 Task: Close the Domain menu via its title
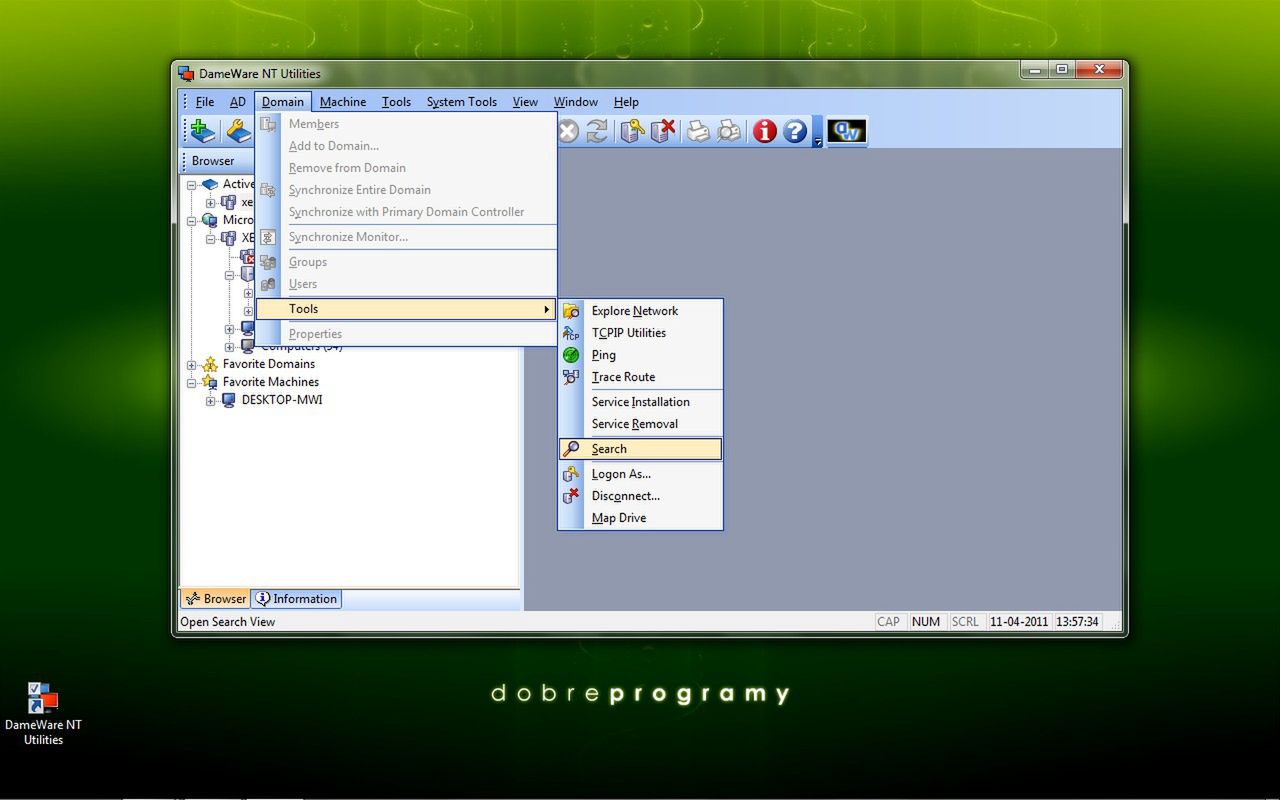click(x=283, y=102)
